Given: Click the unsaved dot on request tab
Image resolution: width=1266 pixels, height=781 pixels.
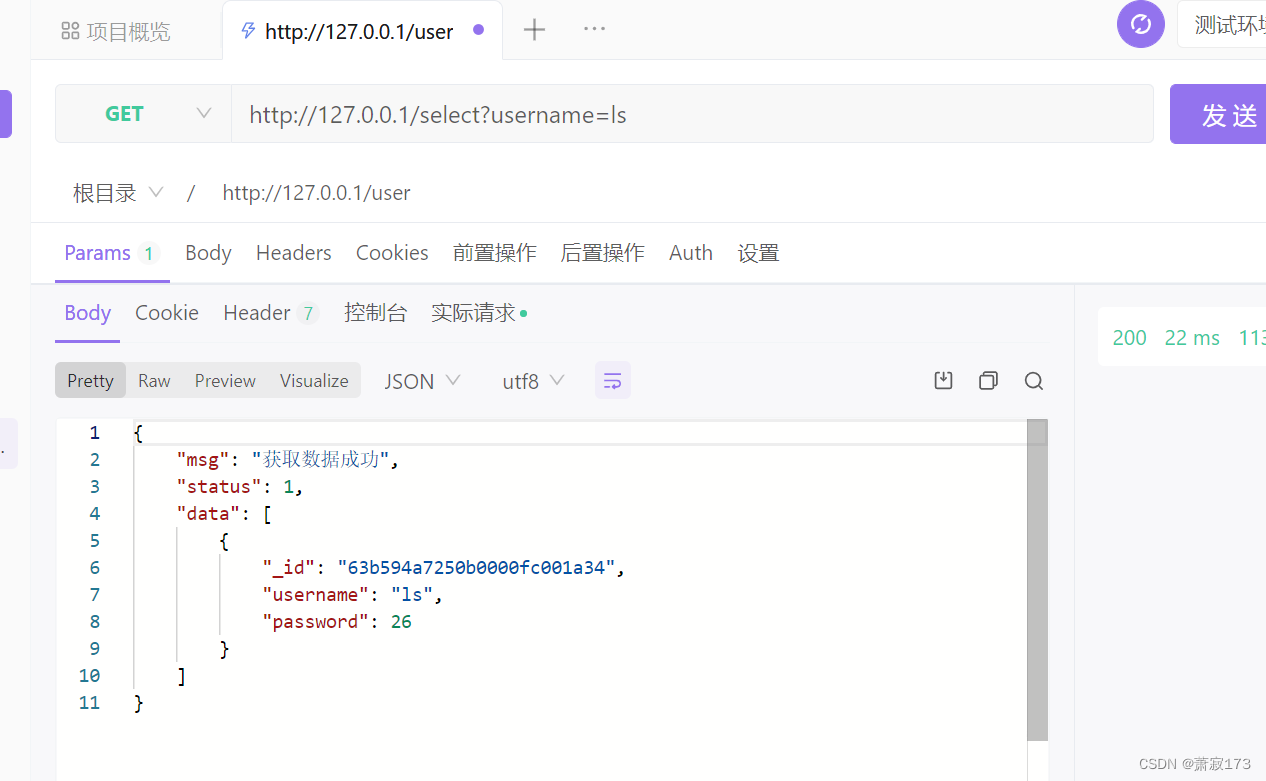Looking at the screenshot, I should (478, 30).
